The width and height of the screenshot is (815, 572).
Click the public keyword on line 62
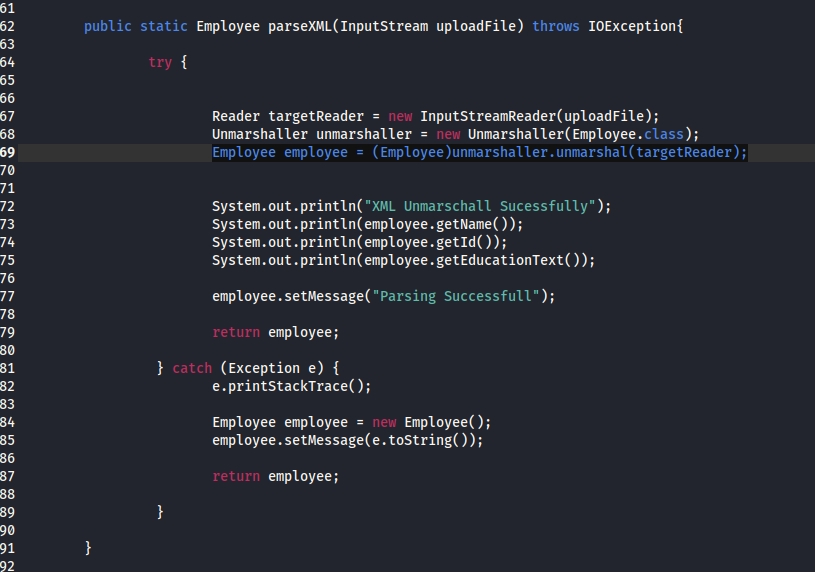pos(107,26)
